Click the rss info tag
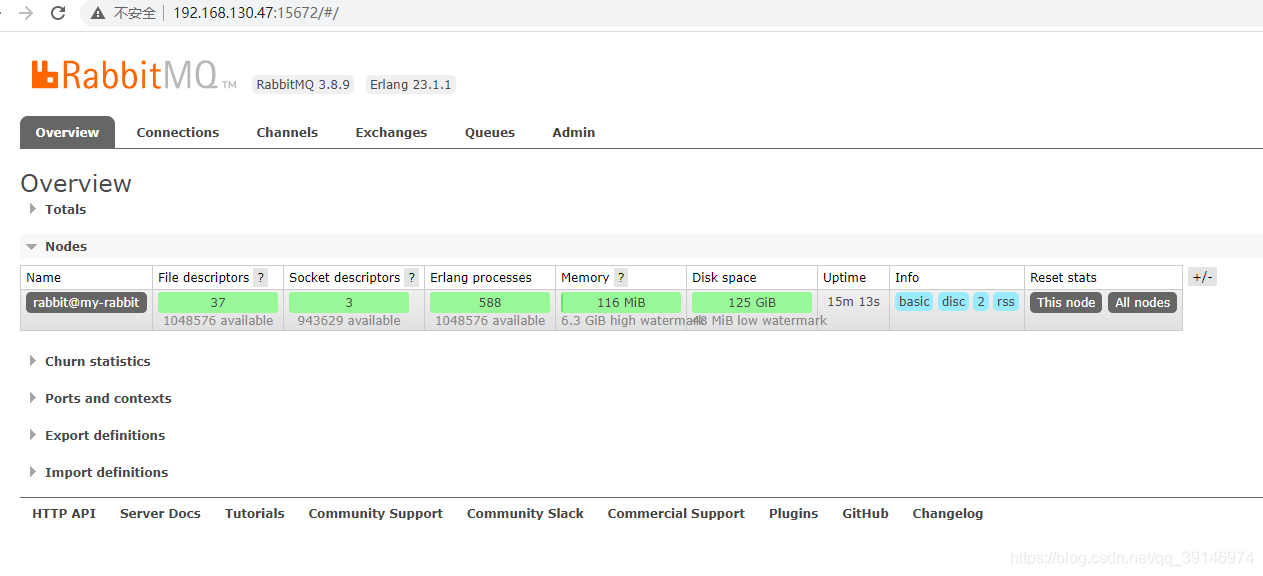 tap(1006, 301)
